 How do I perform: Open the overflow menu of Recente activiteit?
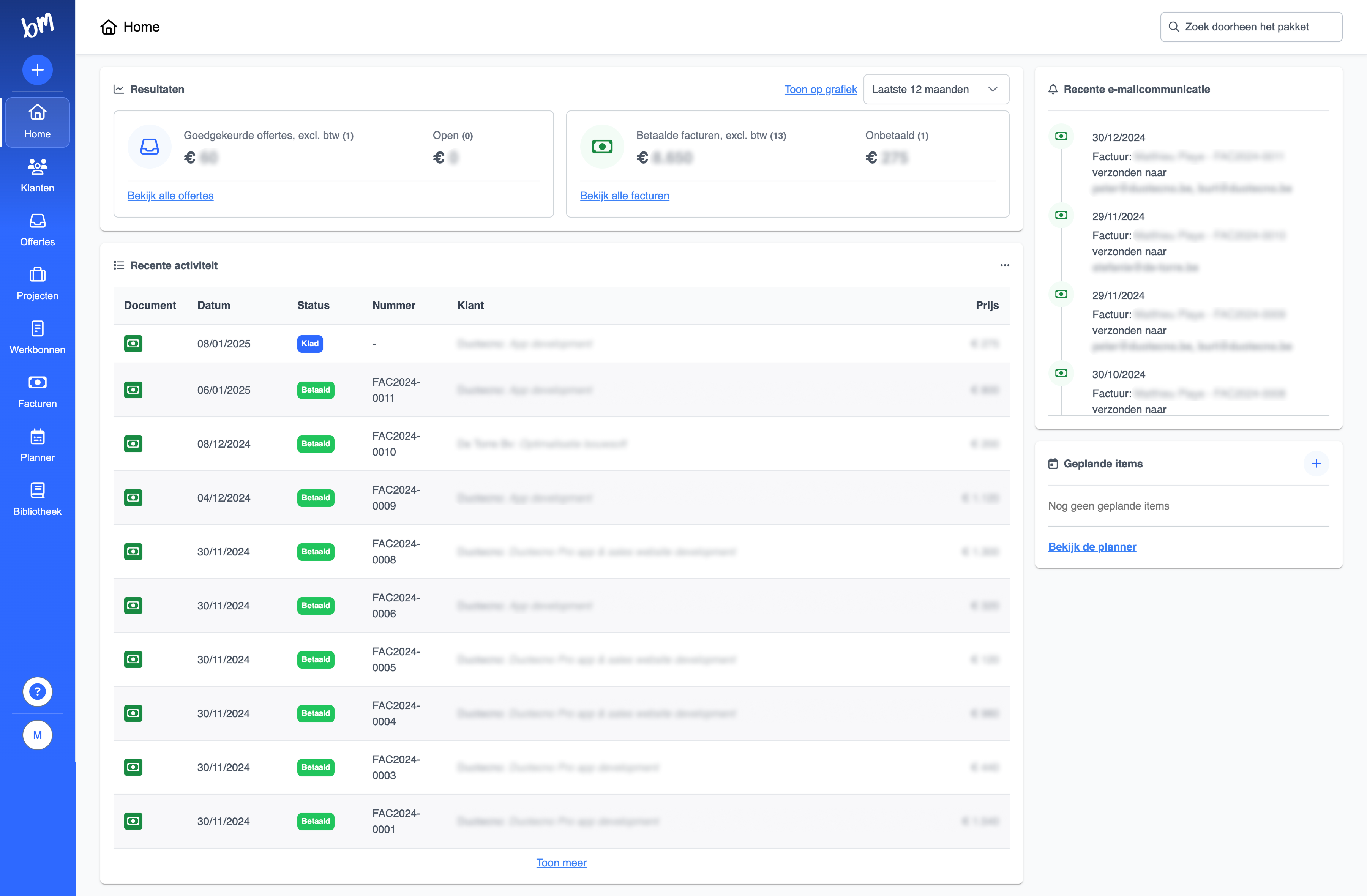coord(1005,265)
